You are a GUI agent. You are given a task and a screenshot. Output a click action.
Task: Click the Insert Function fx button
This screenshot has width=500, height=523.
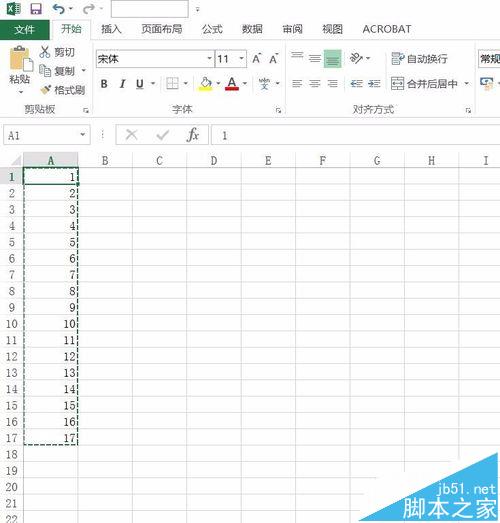(x=193, y=135)
